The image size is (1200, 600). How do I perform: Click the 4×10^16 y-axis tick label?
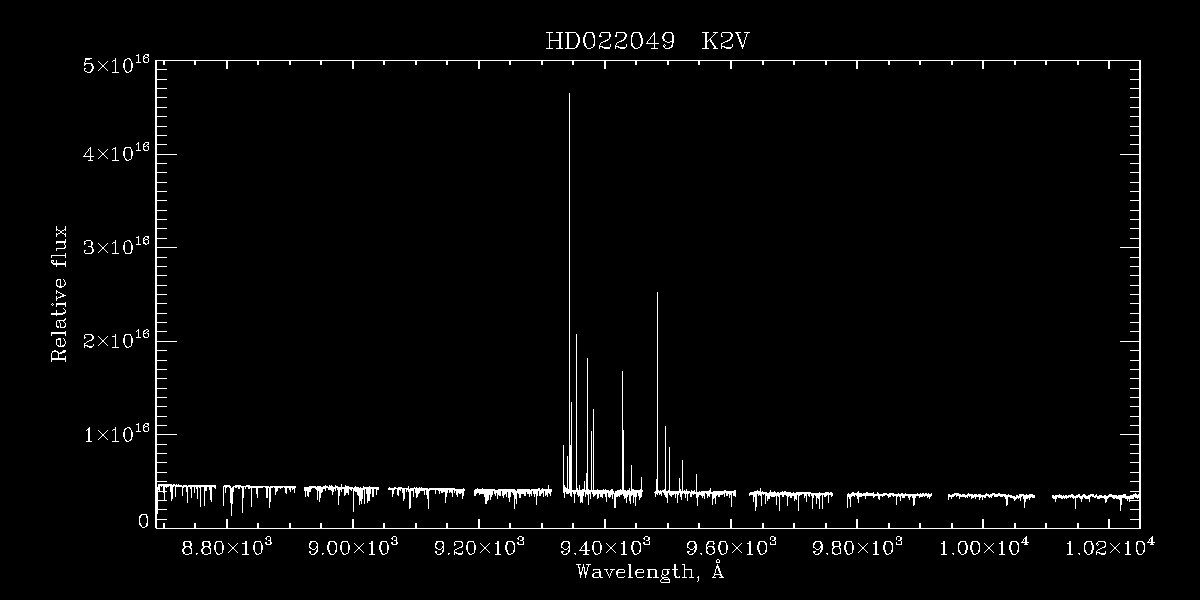coord(115,154)
